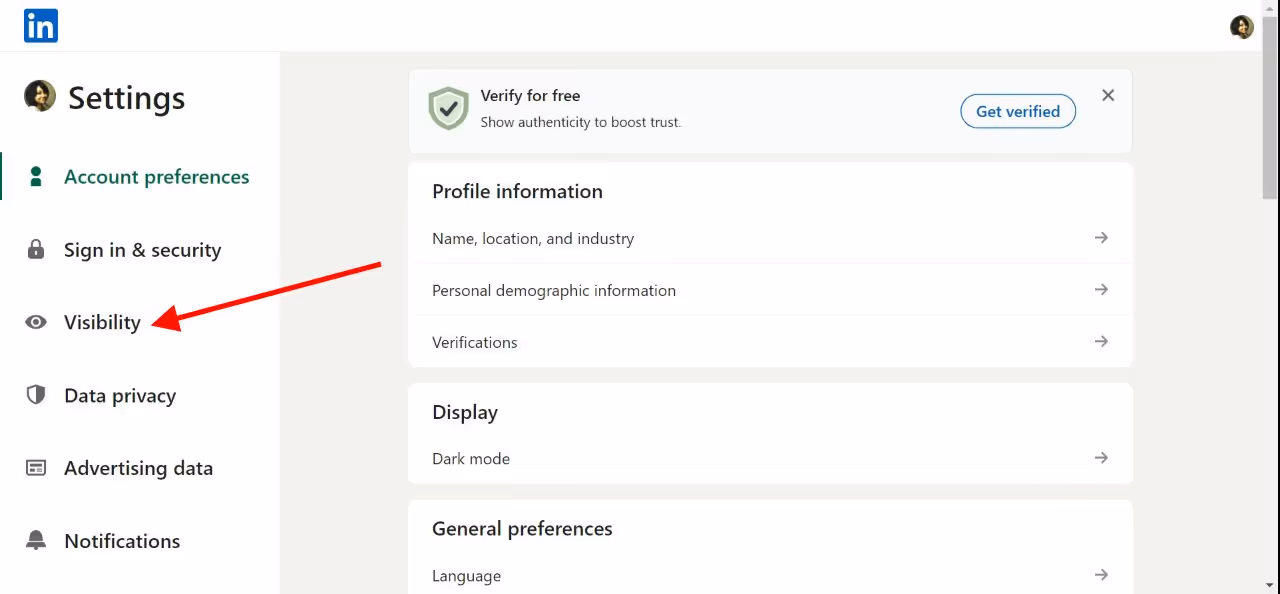This screenshot has height=594, width=1280.
Task: Dismiss the Verify for free banner
Action: pos(1108,95)
